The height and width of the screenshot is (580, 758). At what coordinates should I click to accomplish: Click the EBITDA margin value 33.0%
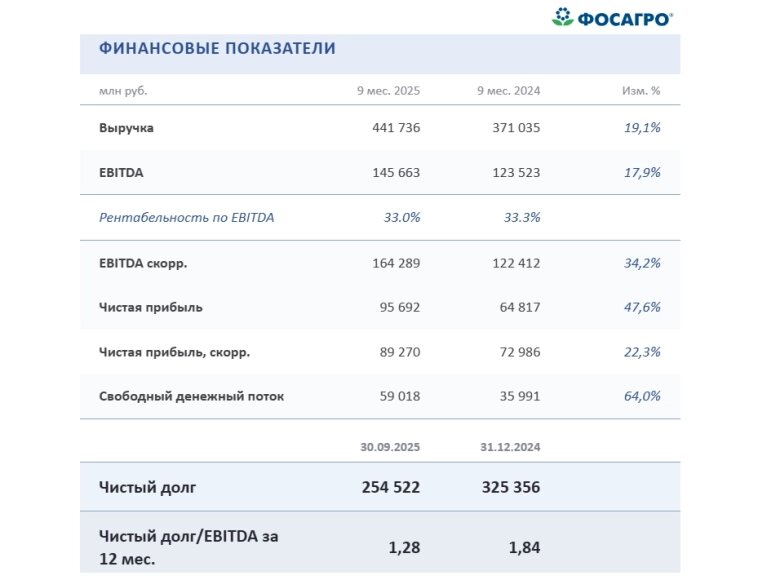point(400,217)
